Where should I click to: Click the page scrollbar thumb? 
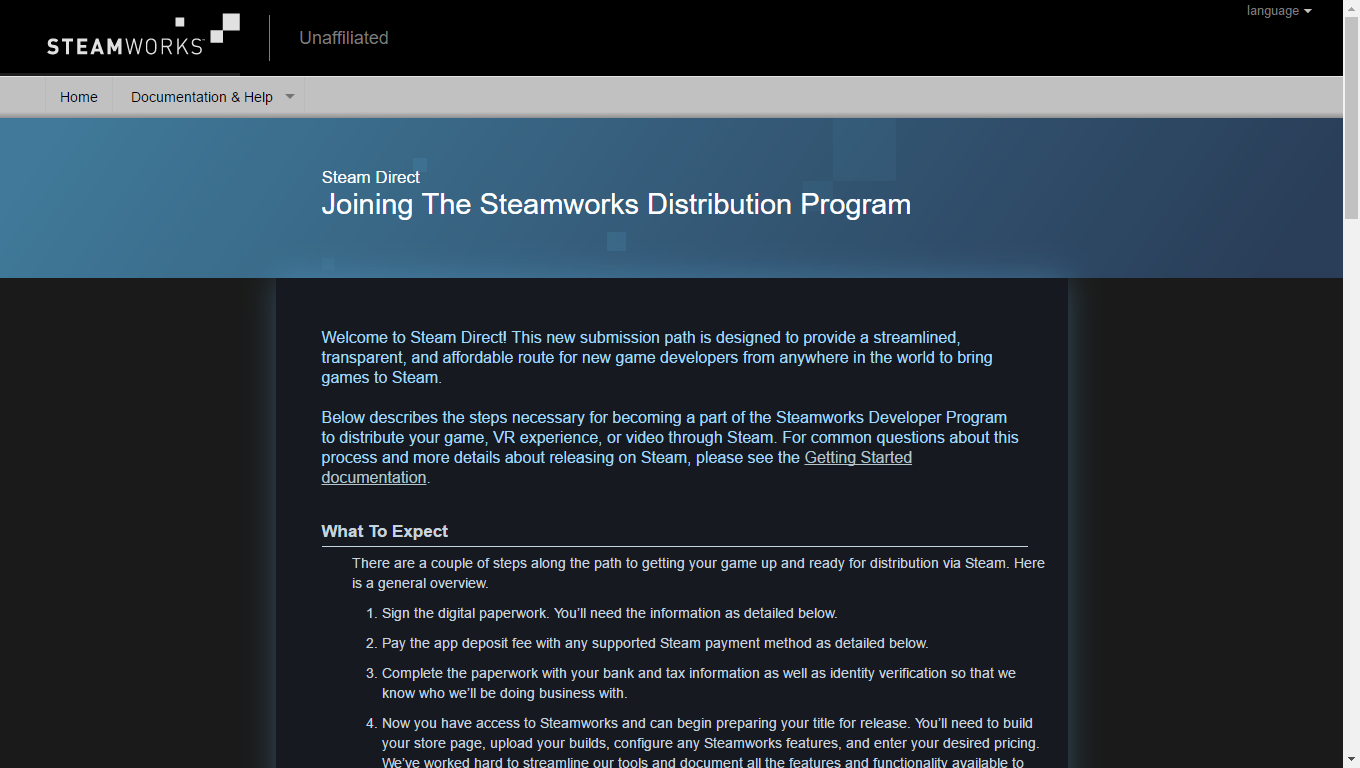point(1351,118)
